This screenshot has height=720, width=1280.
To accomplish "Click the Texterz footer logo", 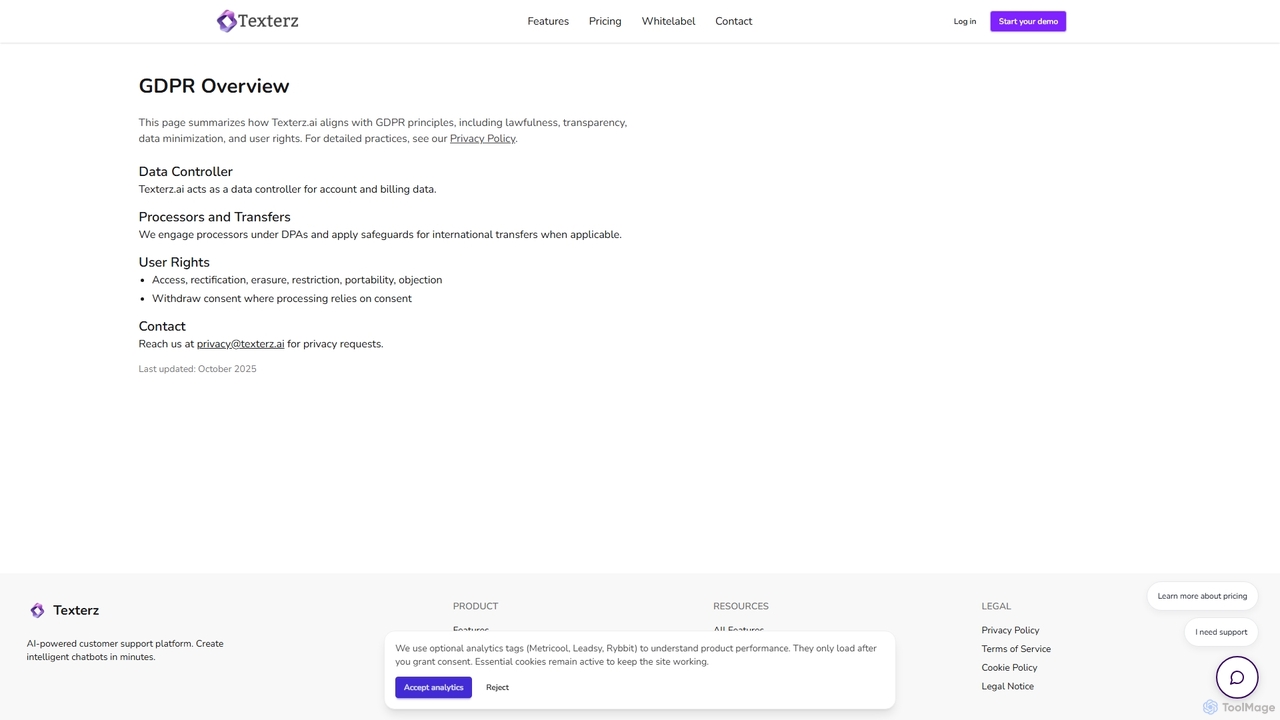I will [x=64, y=610].
